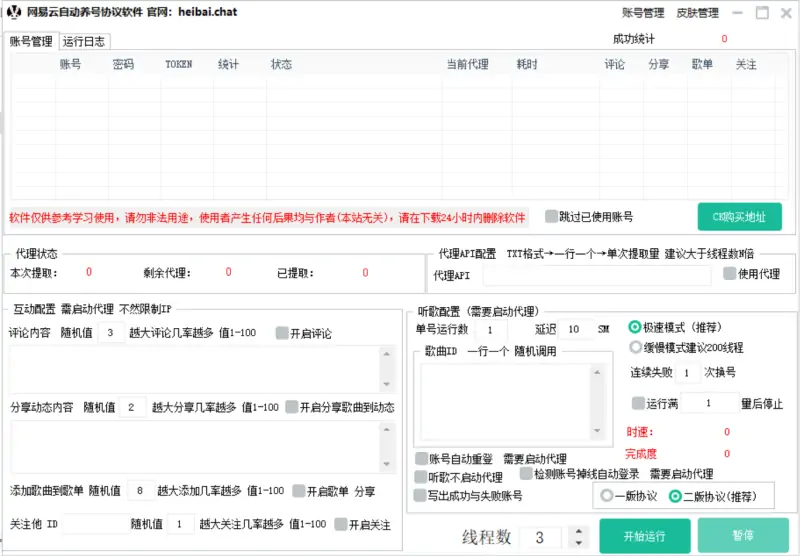800x556 pixels.
Task: Decrease thread count with the down arrow
Action: pos(576,544)
